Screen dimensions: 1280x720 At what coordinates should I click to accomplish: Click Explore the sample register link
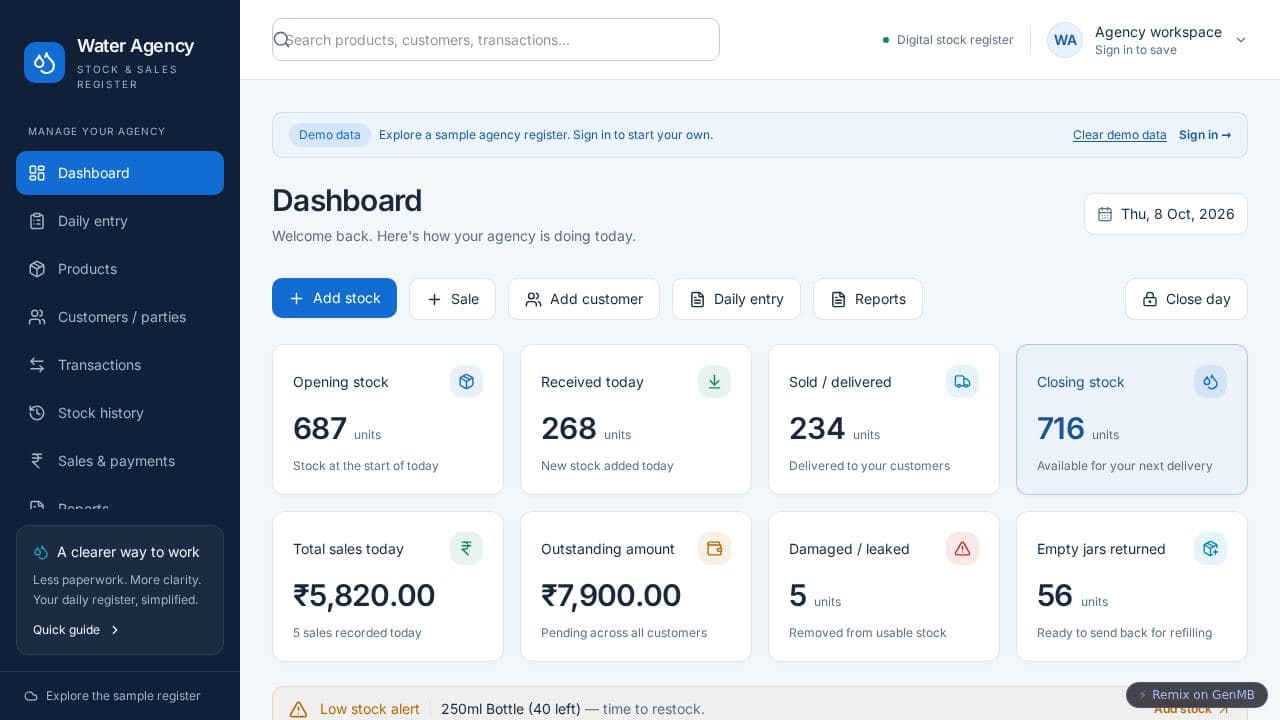pyautogui.click(x=113, y=696)
